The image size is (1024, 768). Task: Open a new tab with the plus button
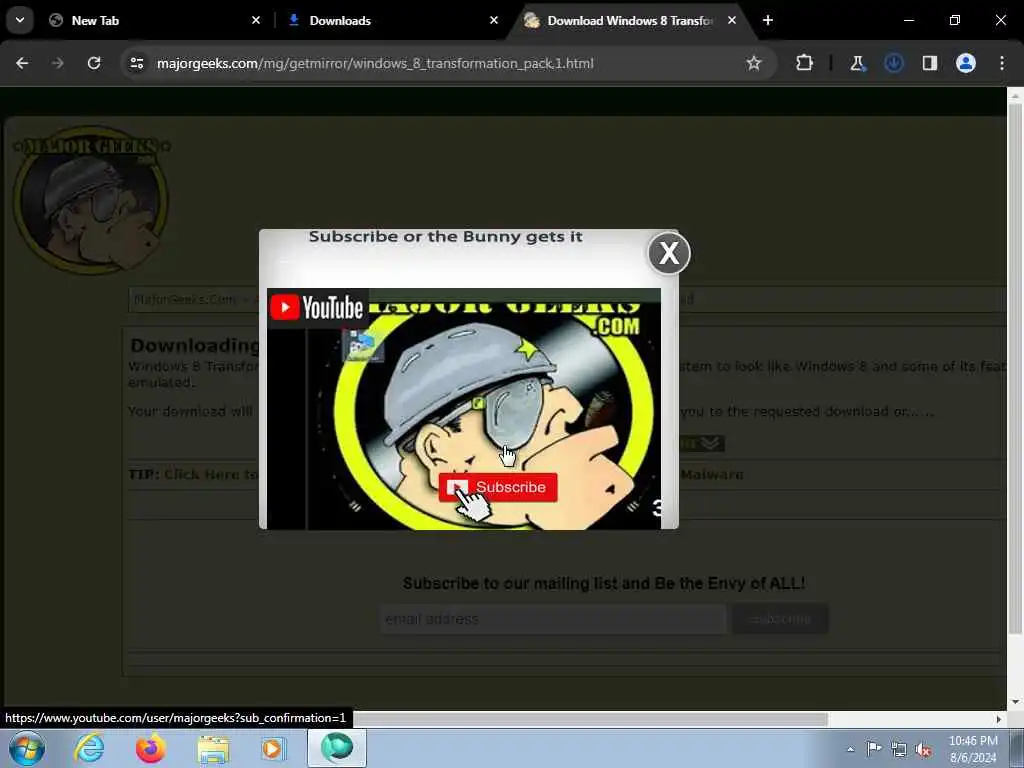click(x=768, y=21)
